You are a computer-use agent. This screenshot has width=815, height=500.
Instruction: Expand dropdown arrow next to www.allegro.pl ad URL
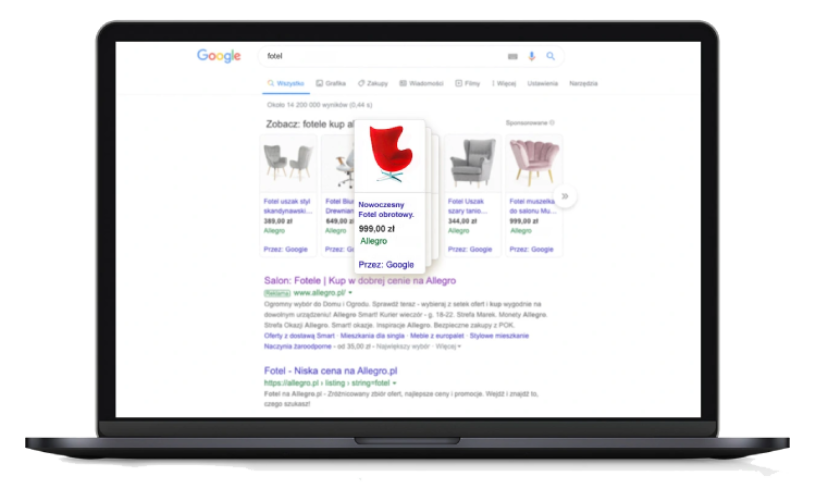click(x=350, y=293)
